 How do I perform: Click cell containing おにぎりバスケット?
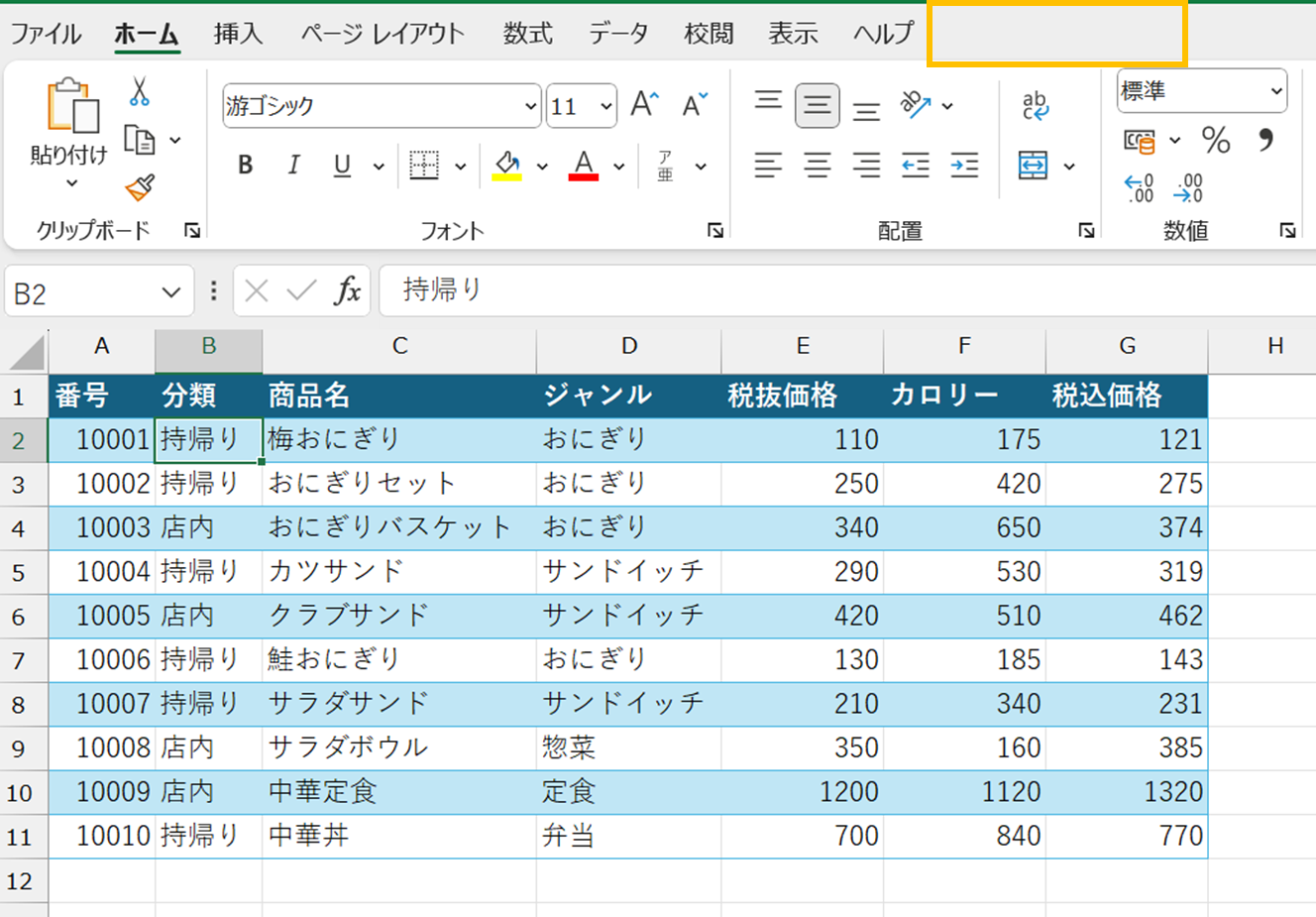click(399, 527)
